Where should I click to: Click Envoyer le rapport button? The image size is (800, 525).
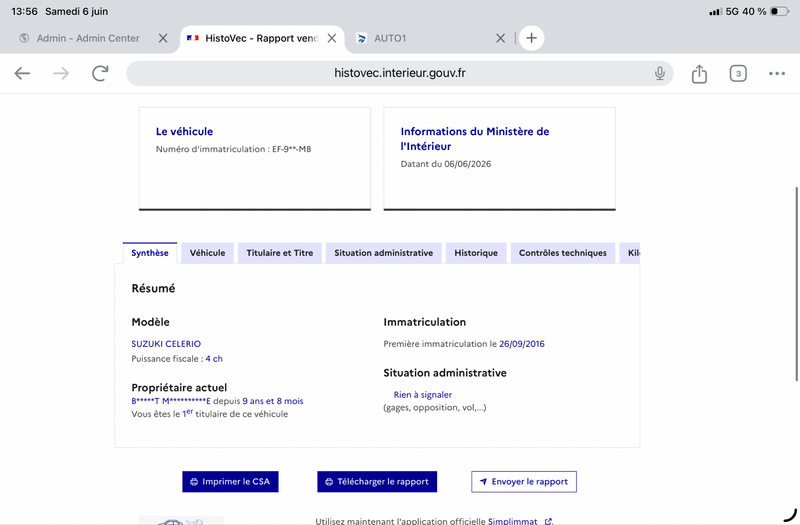pyautogui.click(x=524, y=482)
